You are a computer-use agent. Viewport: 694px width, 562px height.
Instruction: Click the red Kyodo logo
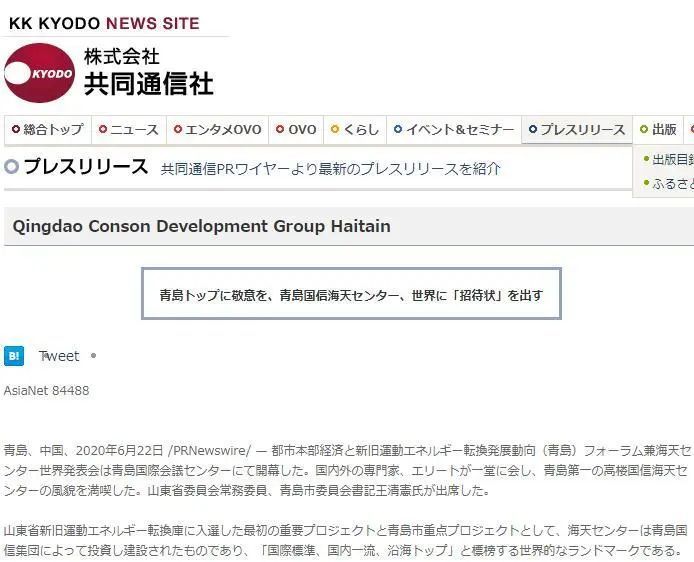coord(39,73)
